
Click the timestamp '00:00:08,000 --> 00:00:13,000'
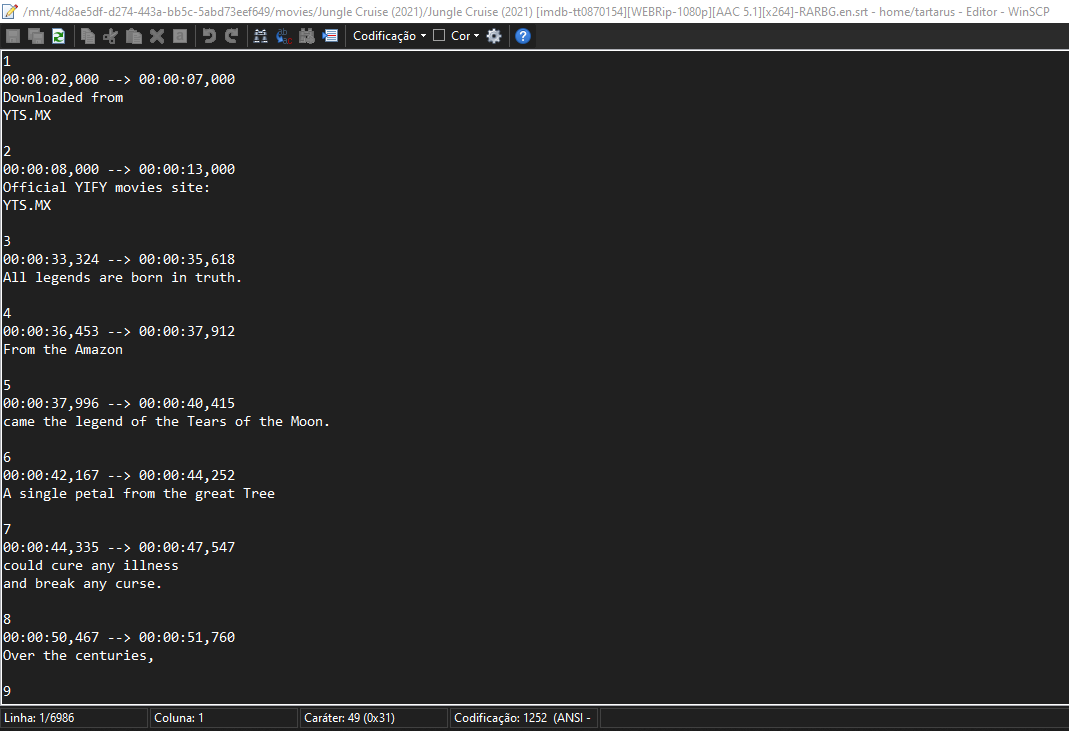(119, 169)
